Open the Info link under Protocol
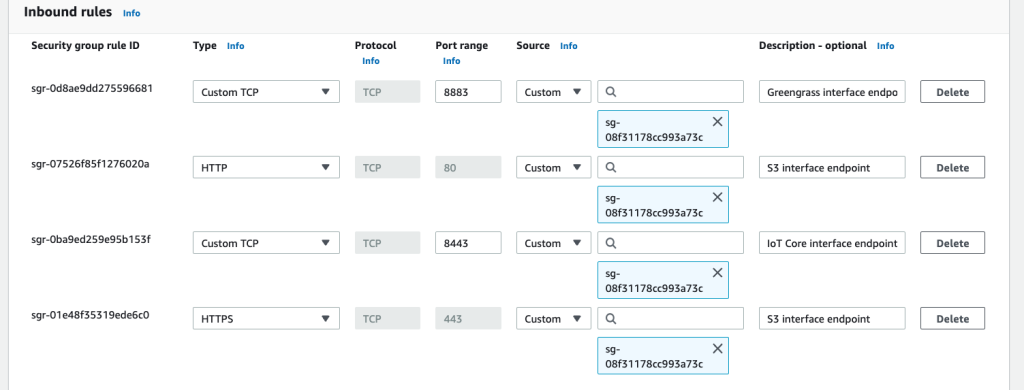The image size is (1024, 390). (x=371, y=61)
